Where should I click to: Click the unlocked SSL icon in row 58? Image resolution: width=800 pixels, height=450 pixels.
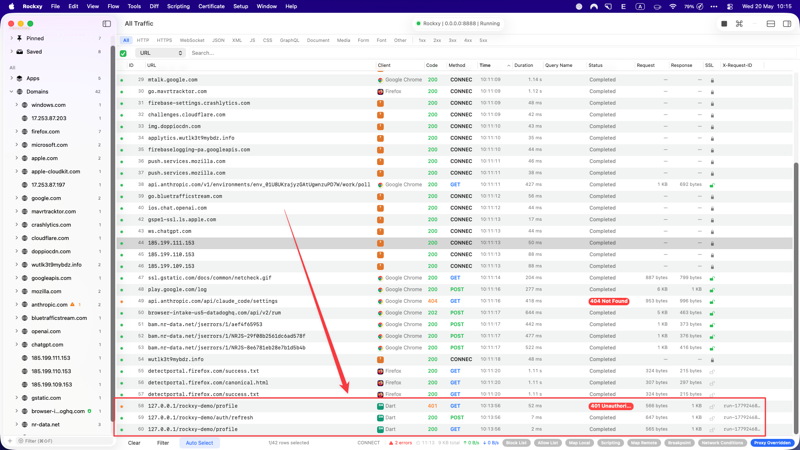[x=712, y=406]
